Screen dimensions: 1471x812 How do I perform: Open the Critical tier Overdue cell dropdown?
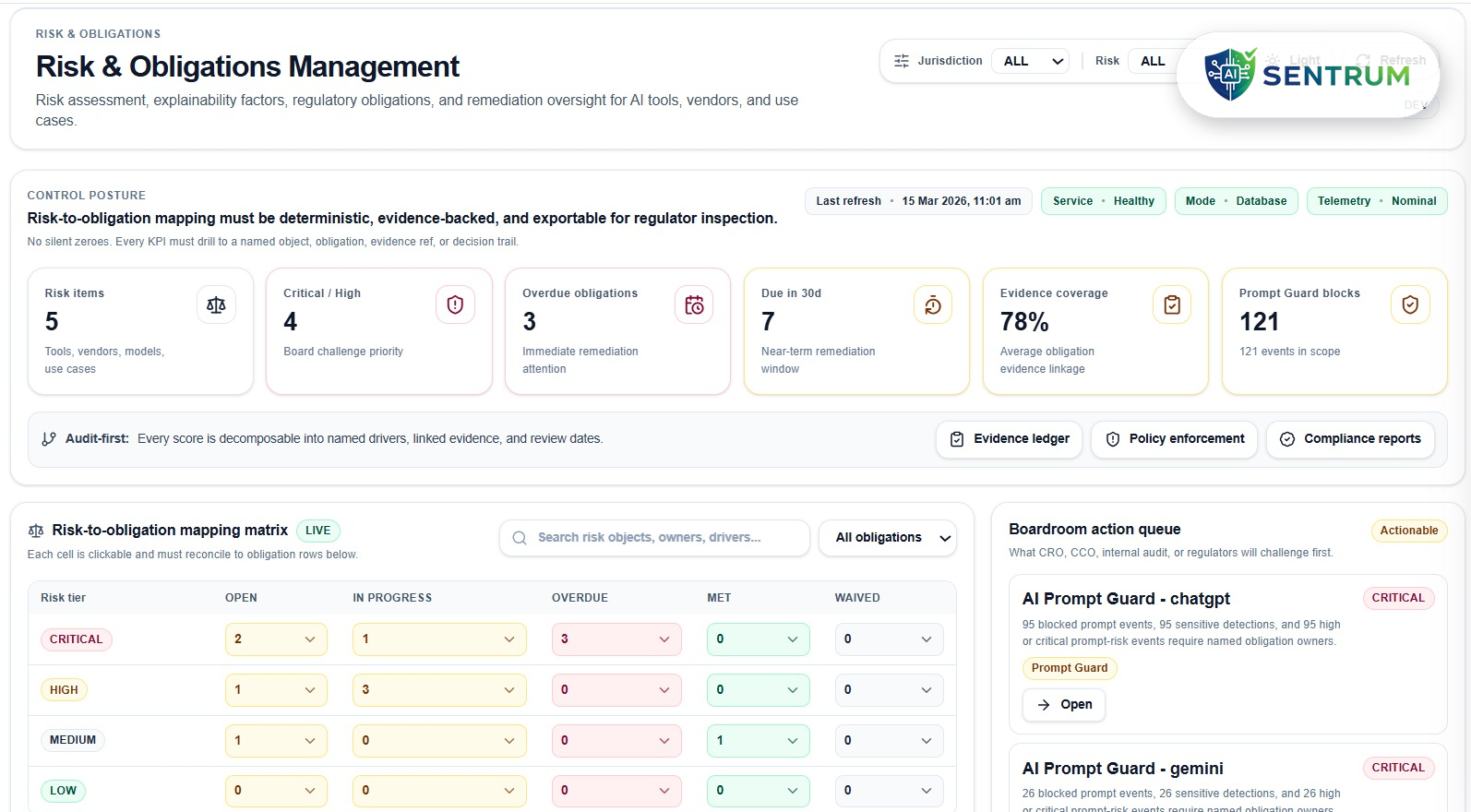click(616, 639)
